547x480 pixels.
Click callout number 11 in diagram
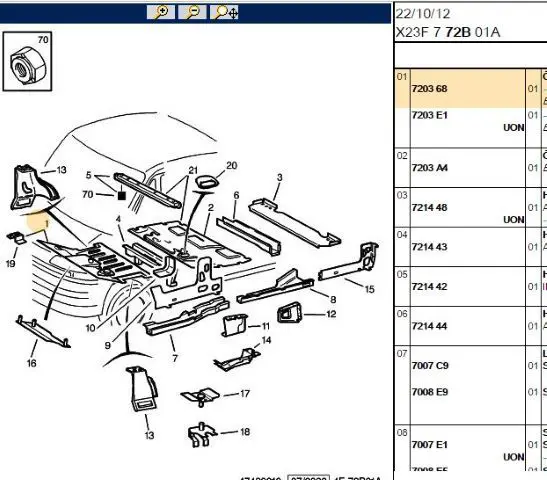coord(266,326)
